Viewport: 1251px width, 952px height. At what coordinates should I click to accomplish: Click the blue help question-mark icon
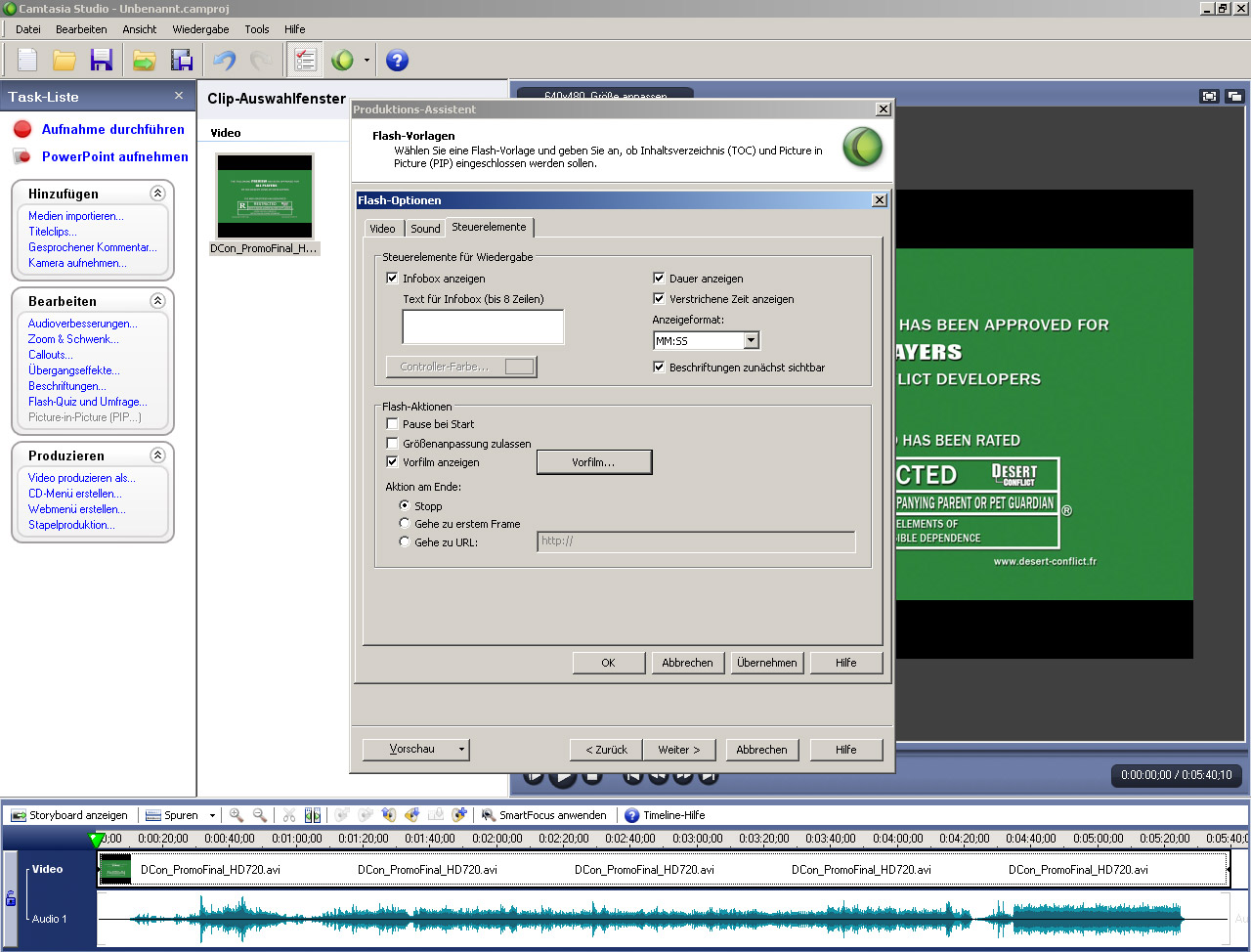click(x=397, y=61)
